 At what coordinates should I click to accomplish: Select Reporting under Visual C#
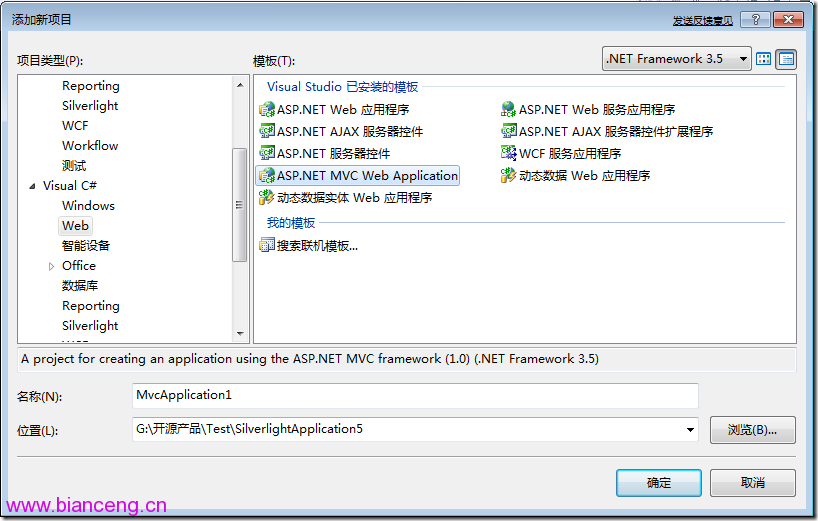(x=91, y=306)
